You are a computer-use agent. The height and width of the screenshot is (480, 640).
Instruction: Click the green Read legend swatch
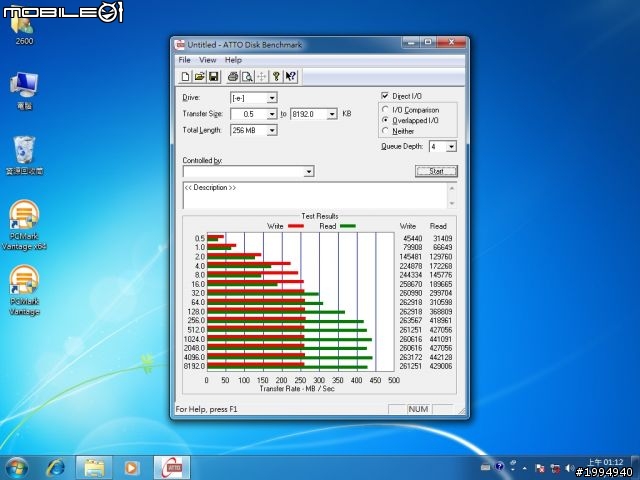[348, 226]
